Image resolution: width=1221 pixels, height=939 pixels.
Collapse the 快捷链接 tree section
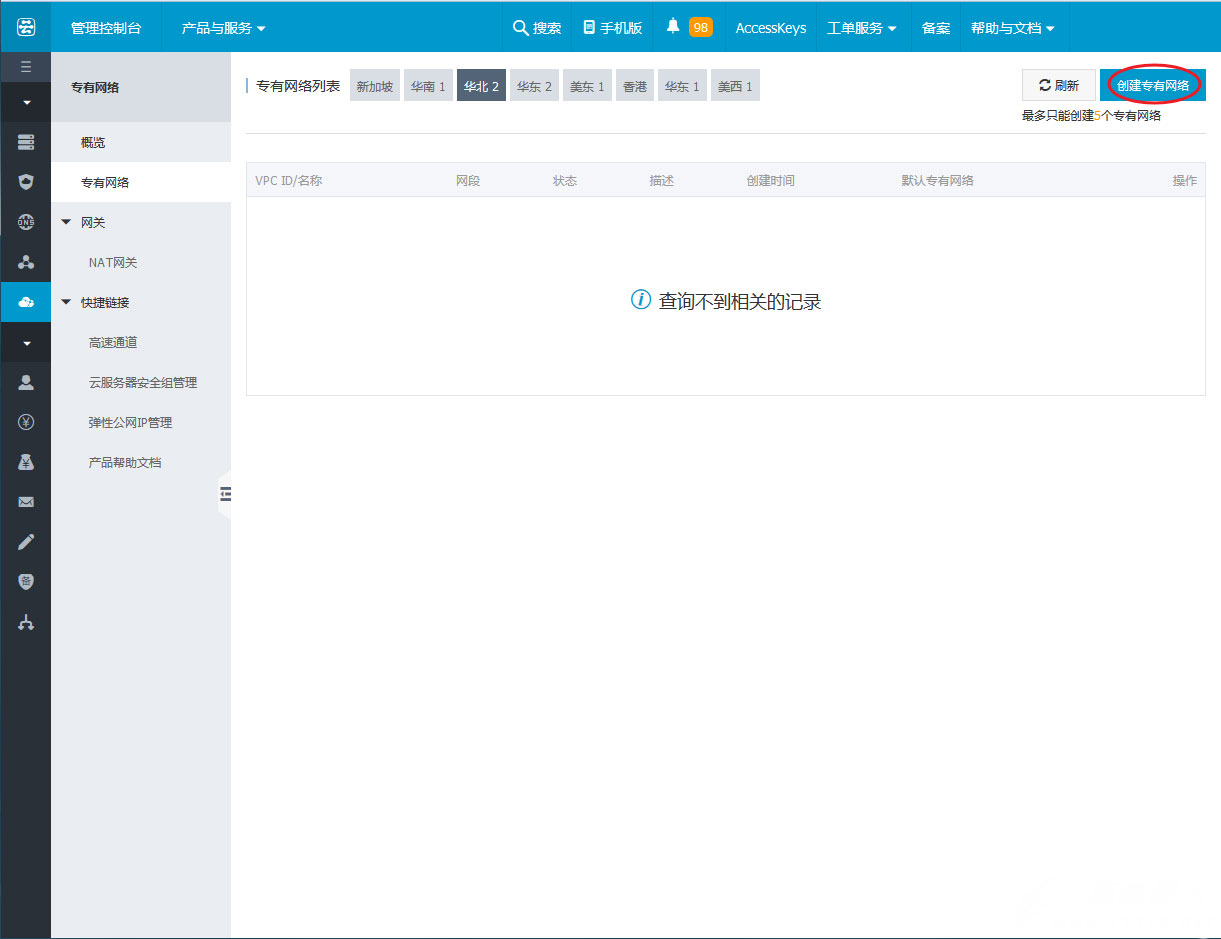[x=67, y=302]
